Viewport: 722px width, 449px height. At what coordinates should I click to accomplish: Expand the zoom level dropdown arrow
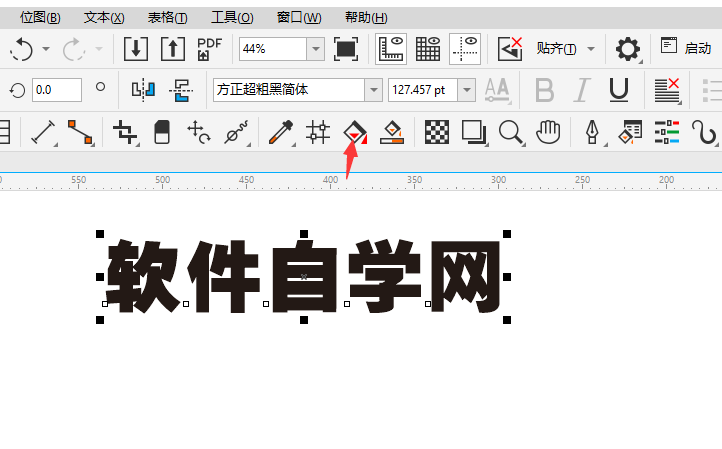tap(316, 49)
